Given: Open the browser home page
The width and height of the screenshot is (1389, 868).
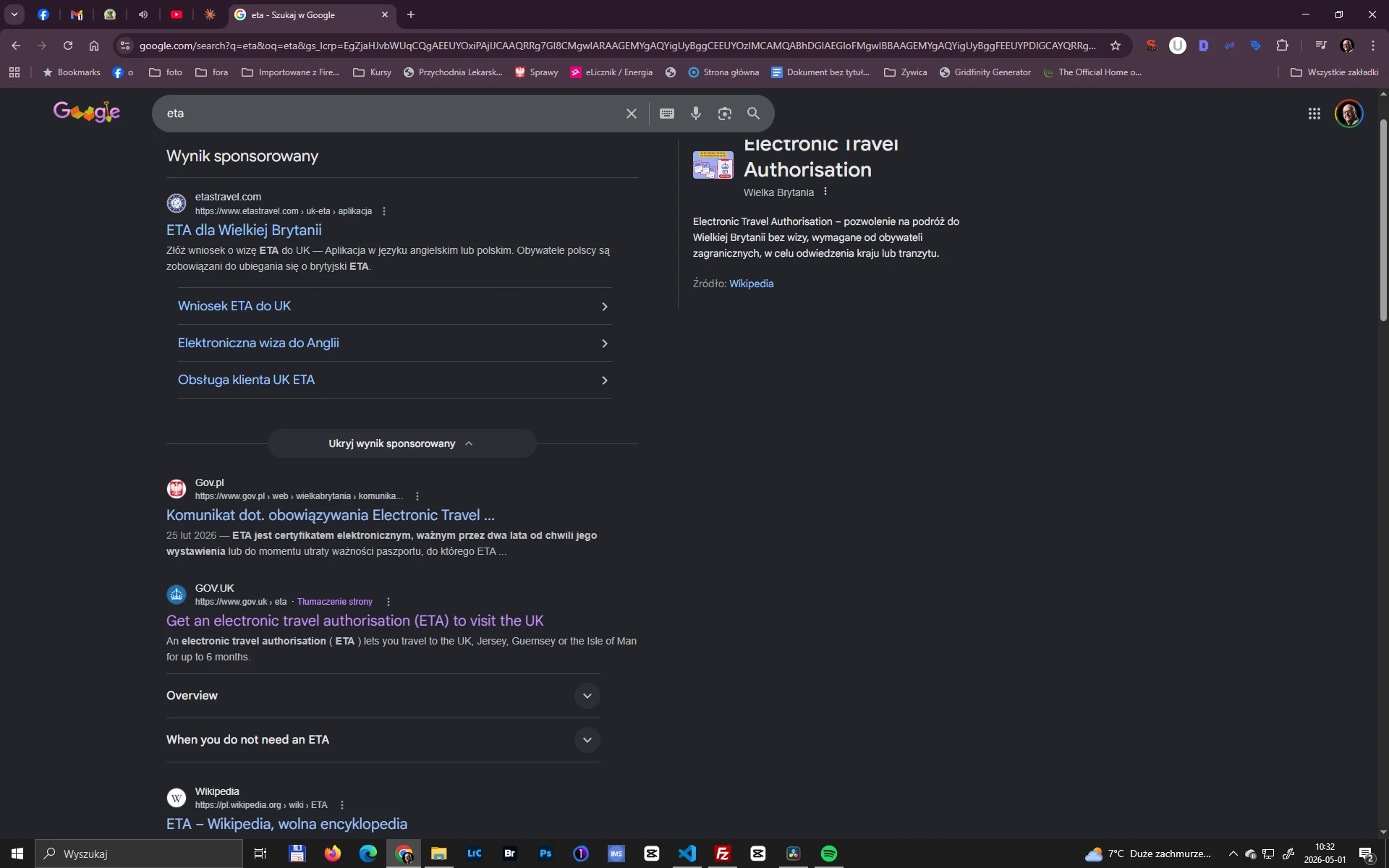Looking at the screenshot, I should 94,46.
